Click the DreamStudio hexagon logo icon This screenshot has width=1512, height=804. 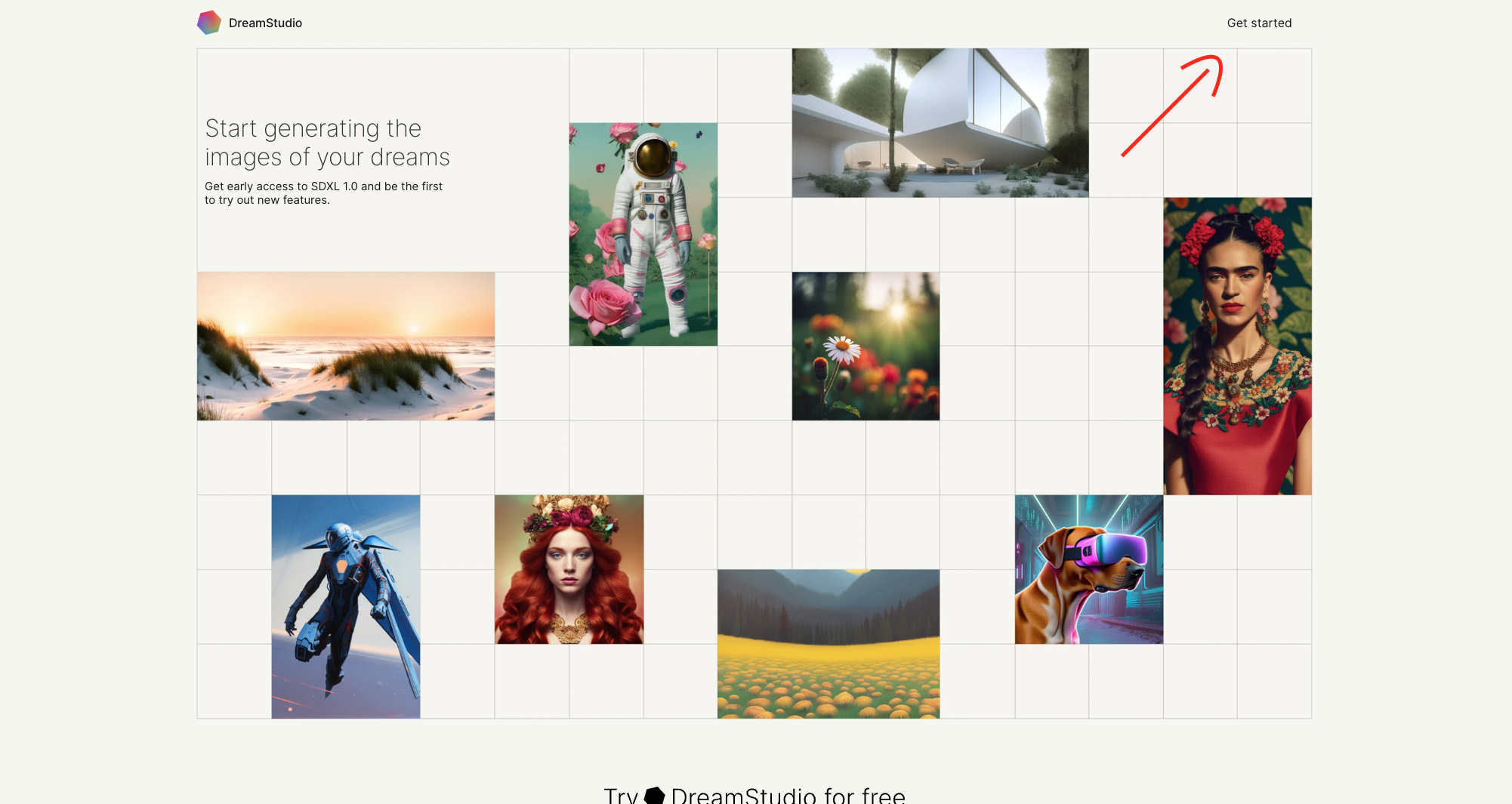(x=209, y=23)
